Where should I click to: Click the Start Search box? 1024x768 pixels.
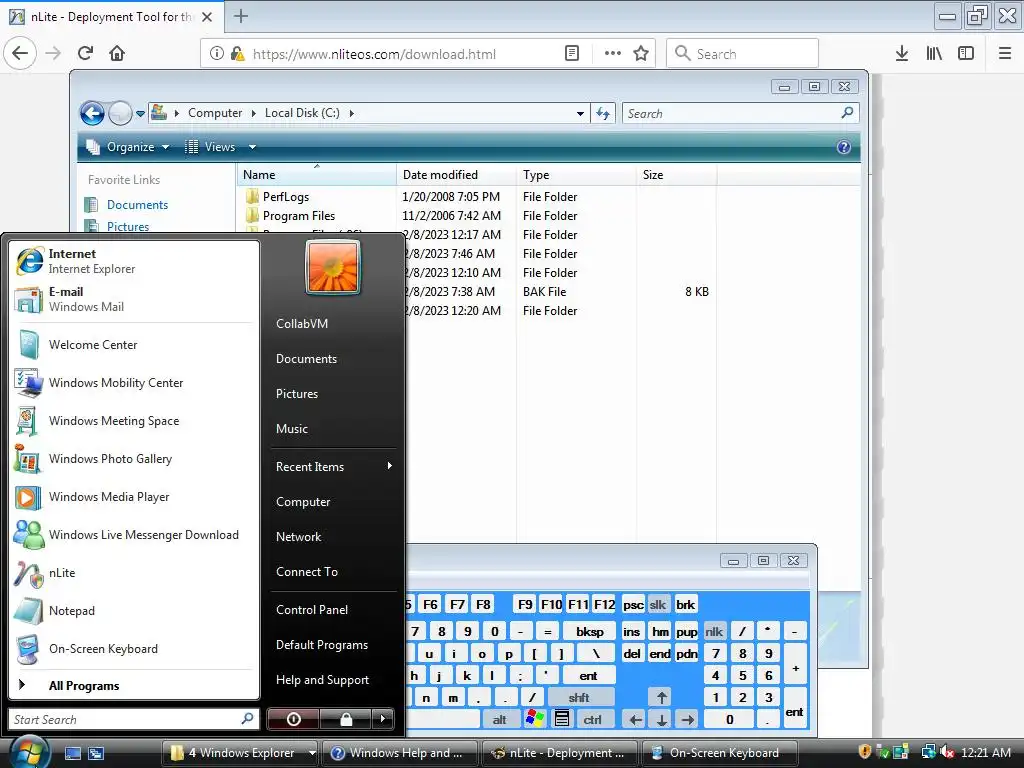133,719
